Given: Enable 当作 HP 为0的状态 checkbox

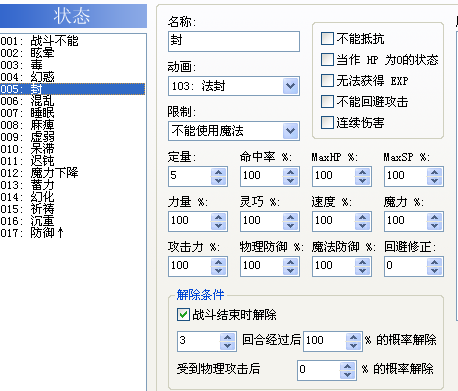Looking at the screenshot, I should 327,60.
